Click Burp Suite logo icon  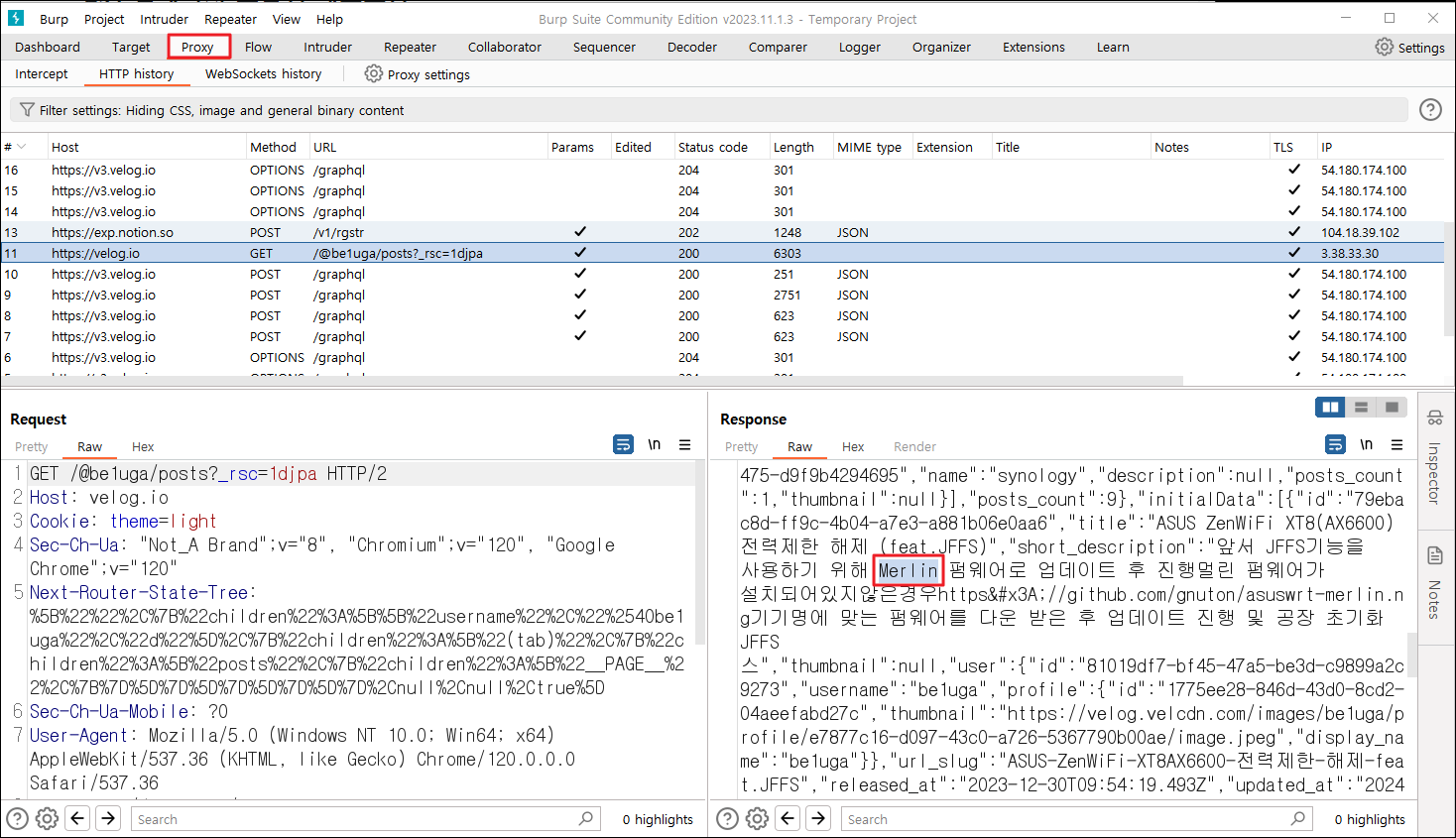(16, 18)
